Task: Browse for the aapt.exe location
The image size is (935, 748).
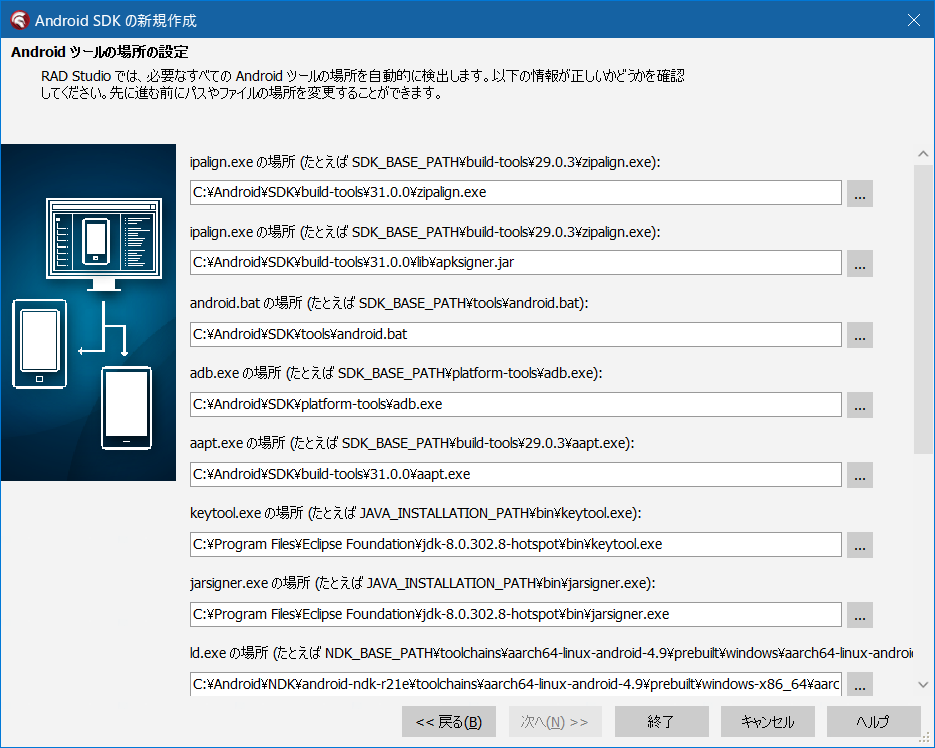Action: (859, 475)
